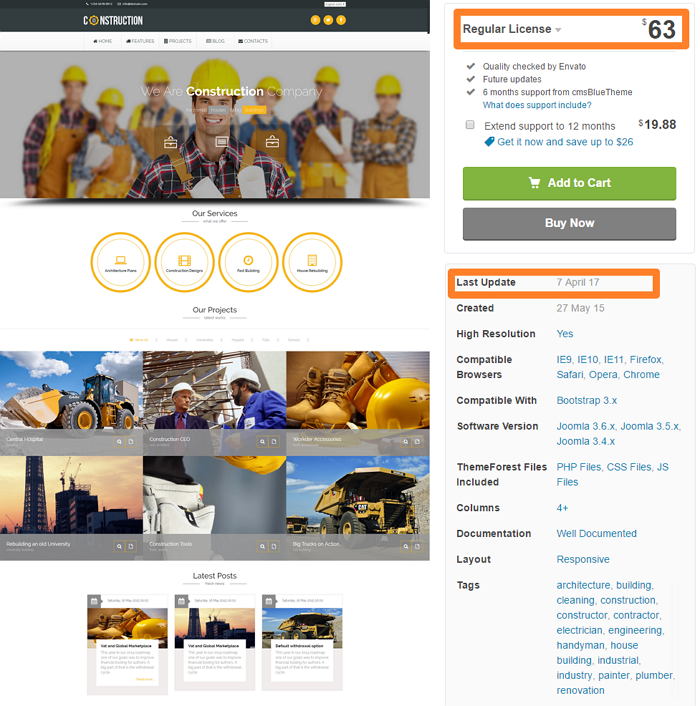Click the monitor icon in the hero banner
This screenshot has height=706, width=700.
pos(221,142)
